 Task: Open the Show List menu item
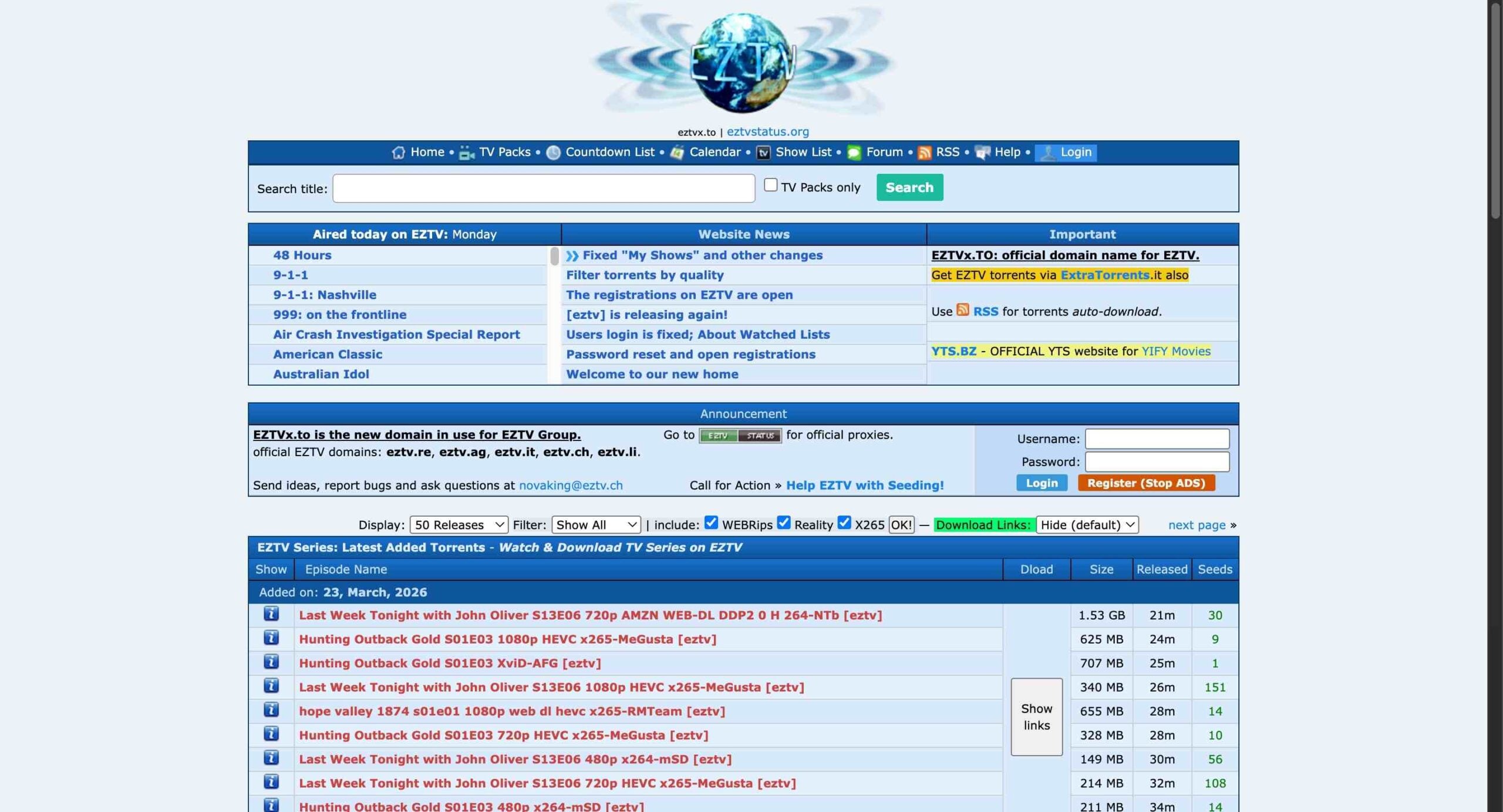tap(803, 152)
